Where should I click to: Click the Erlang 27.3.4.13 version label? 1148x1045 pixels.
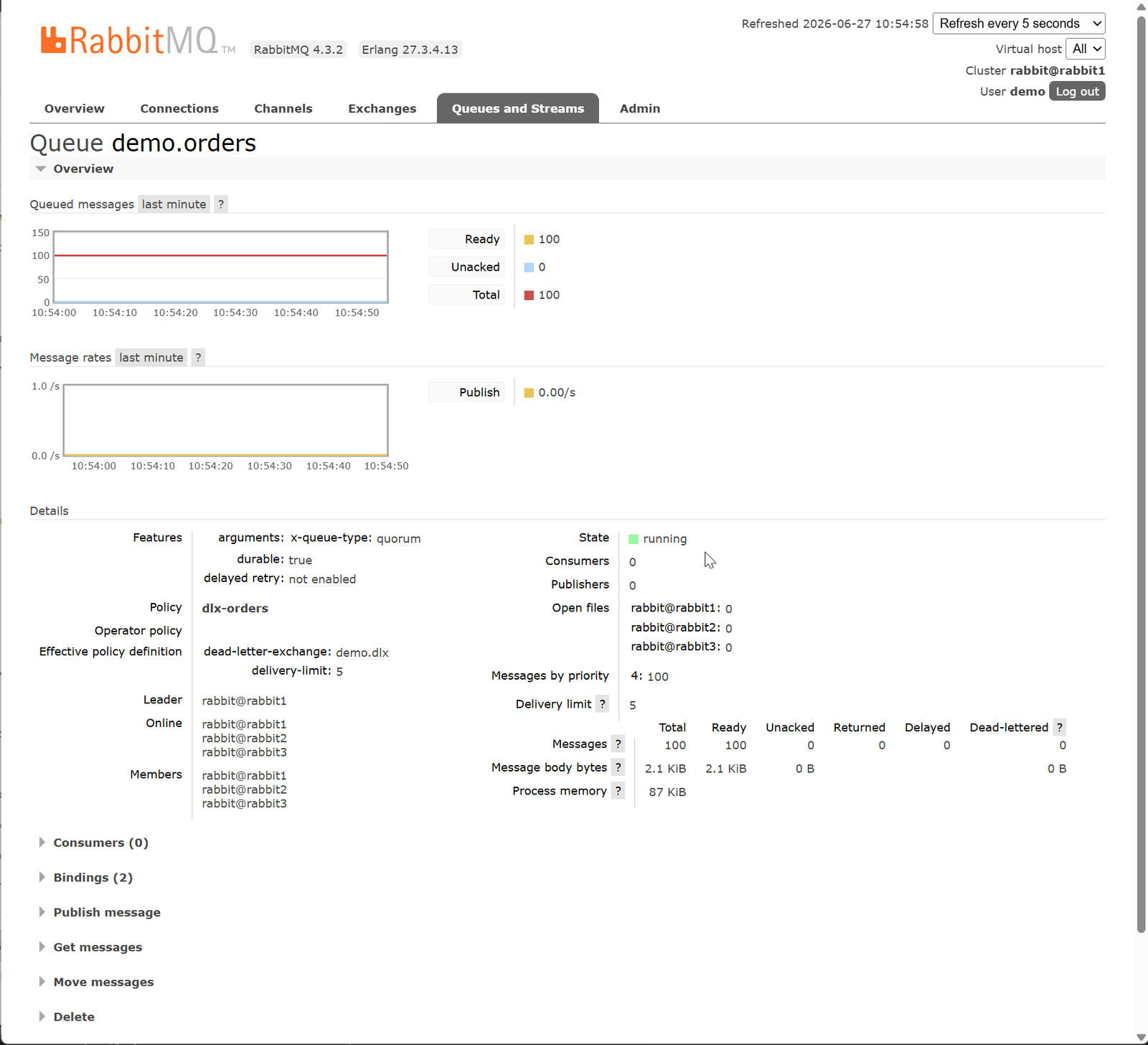coord(410,50)
